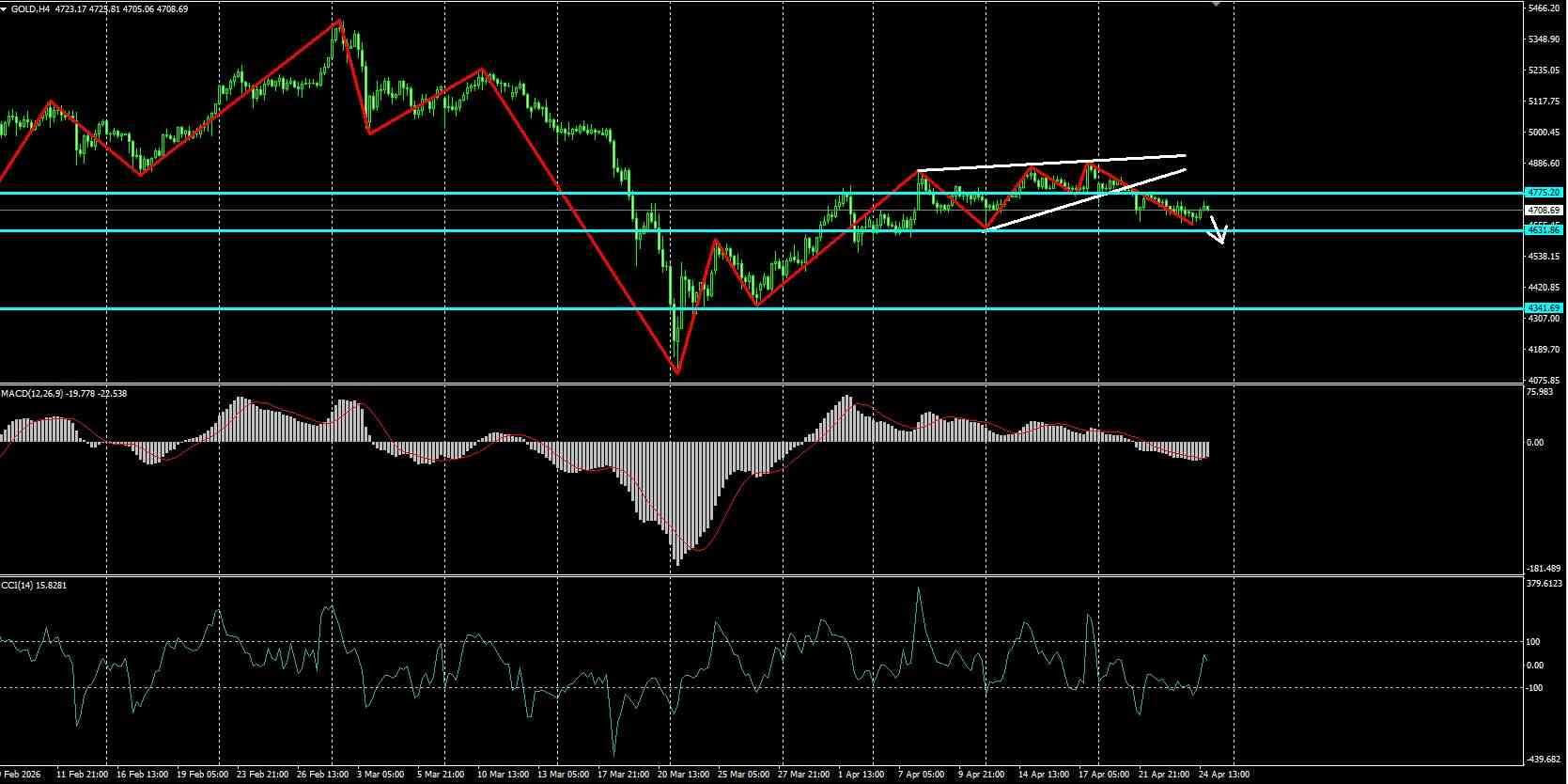This screenshot has height=784, width=1568.
Task: Select the 4341.69 cyan price label
Action: pos(1544,308)
